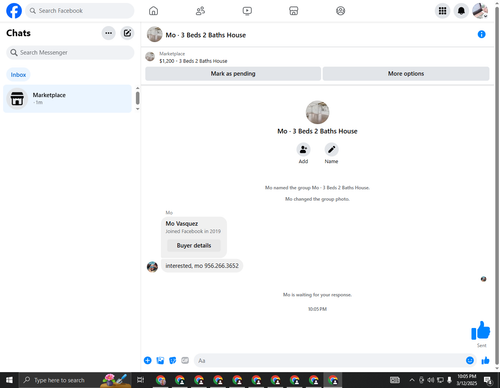Click the Windows taskbar search box
The width and height of the screenshot is (500, 388).
click(x=75, y=380)
